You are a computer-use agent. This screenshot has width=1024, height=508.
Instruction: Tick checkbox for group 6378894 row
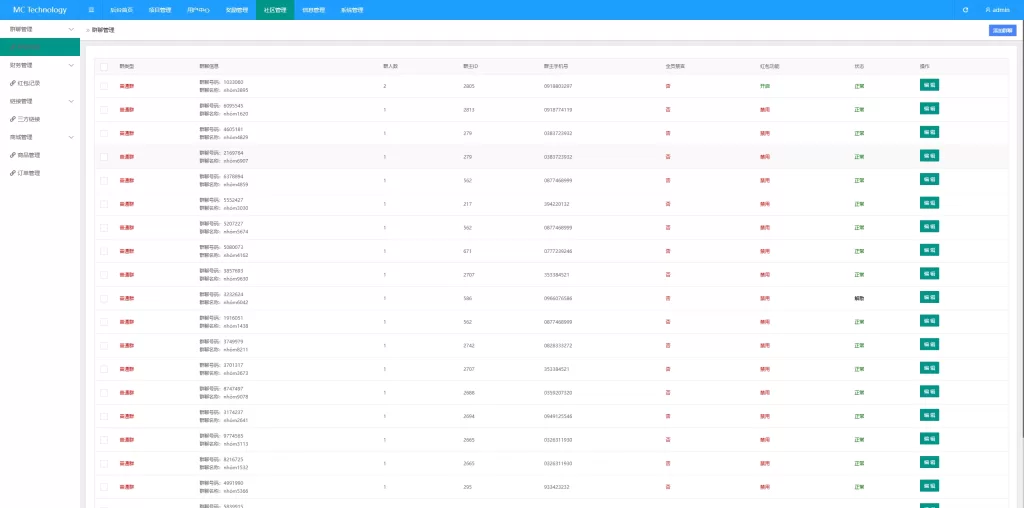pos(104,180)
